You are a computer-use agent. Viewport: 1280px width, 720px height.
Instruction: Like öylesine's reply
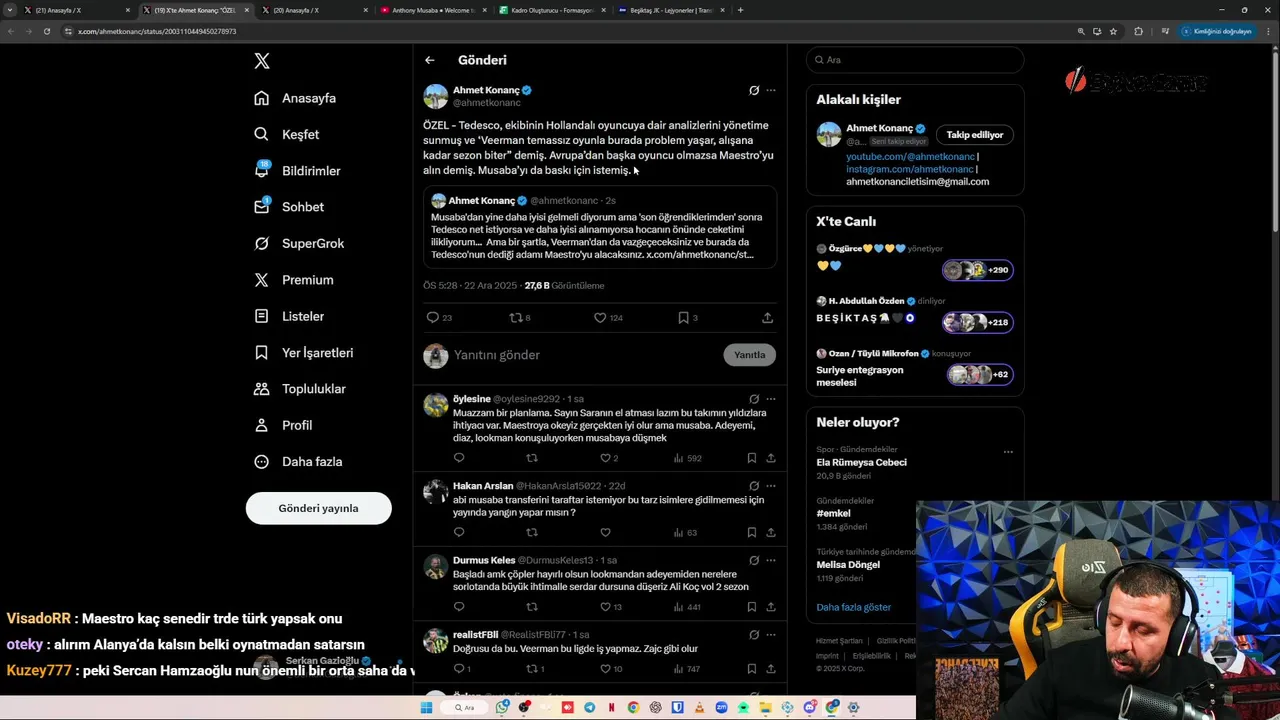point(609,458)
